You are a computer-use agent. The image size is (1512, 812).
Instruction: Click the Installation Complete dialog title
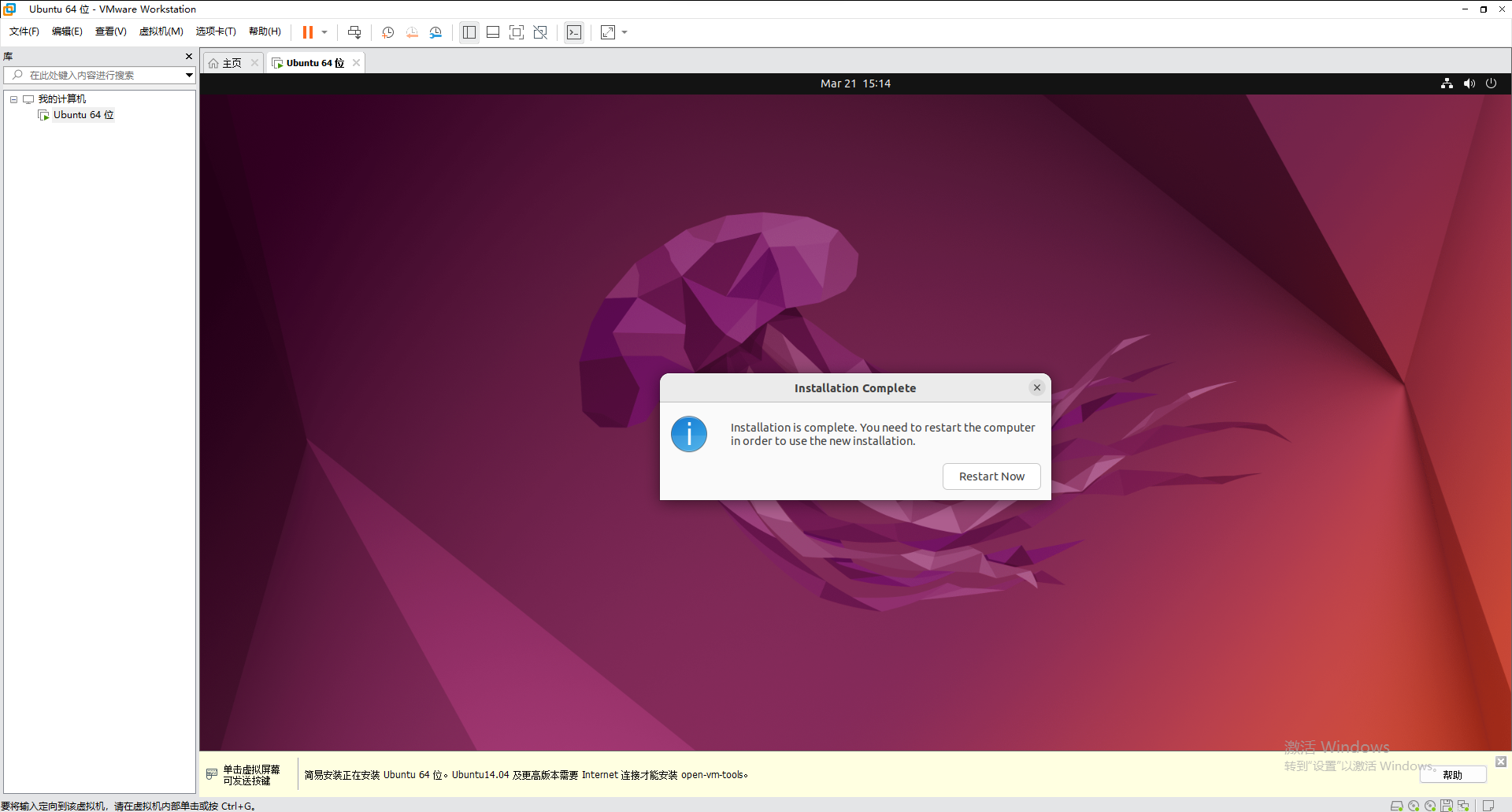[855, 388]
